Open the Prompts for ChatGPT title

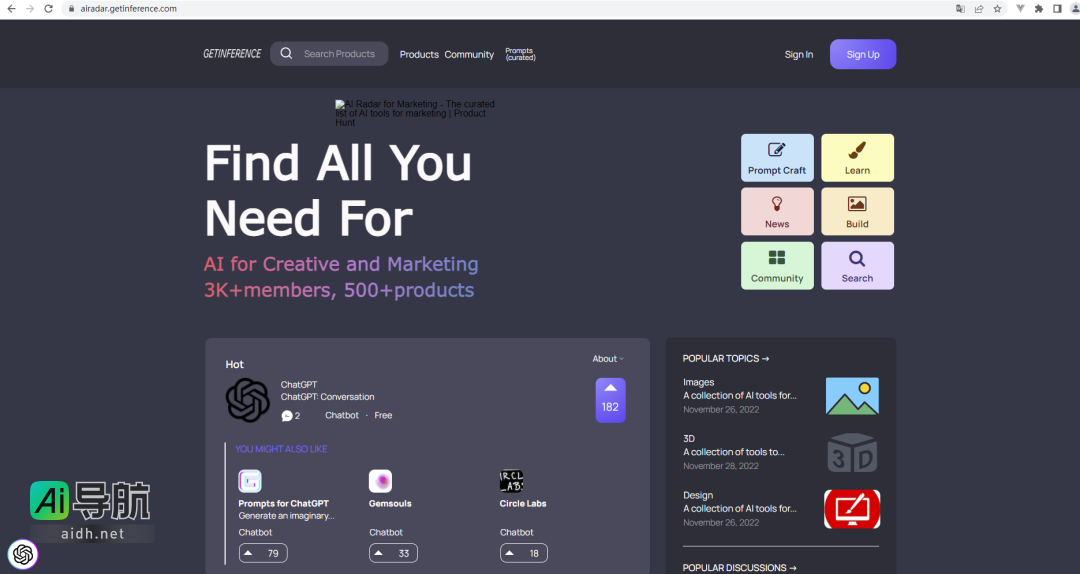click(284, 504)
